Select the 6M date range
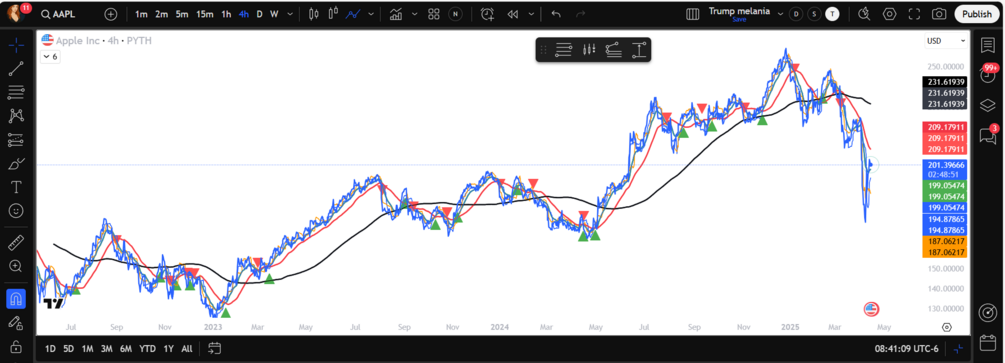Screen dimensions: 1005x363 click(x=126, y=349)
